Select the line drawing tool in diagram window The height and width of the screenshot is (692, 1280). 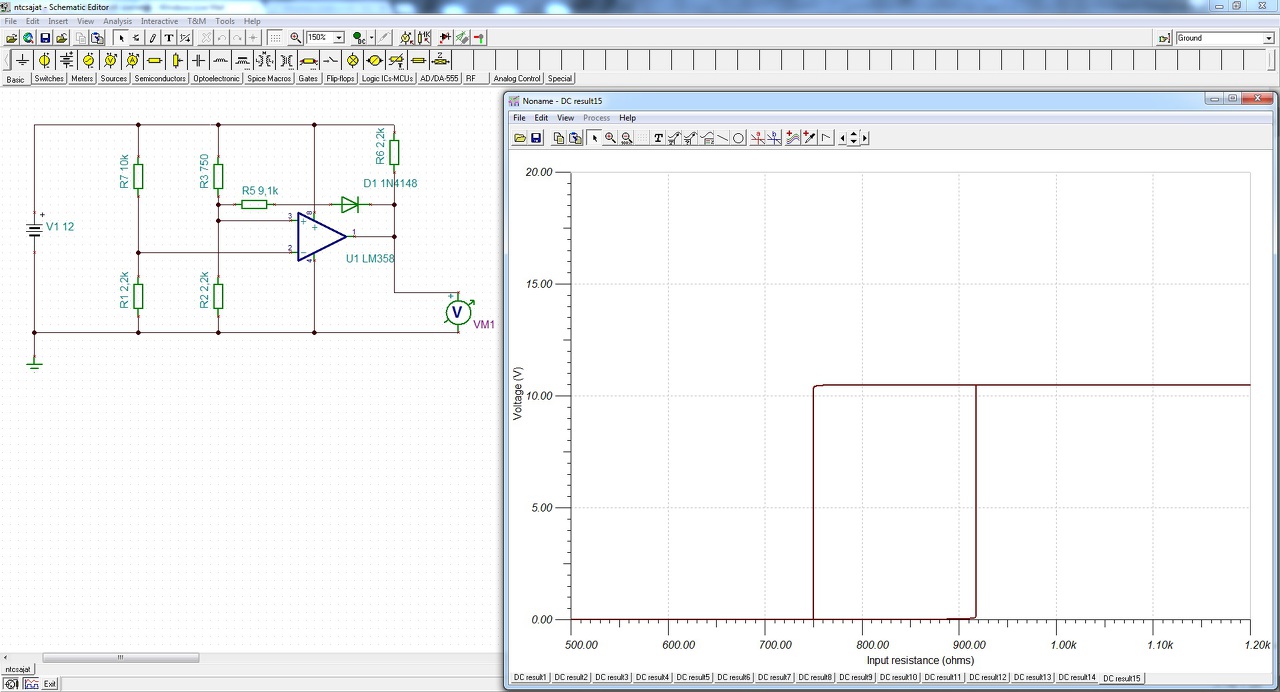coord(722,138)
